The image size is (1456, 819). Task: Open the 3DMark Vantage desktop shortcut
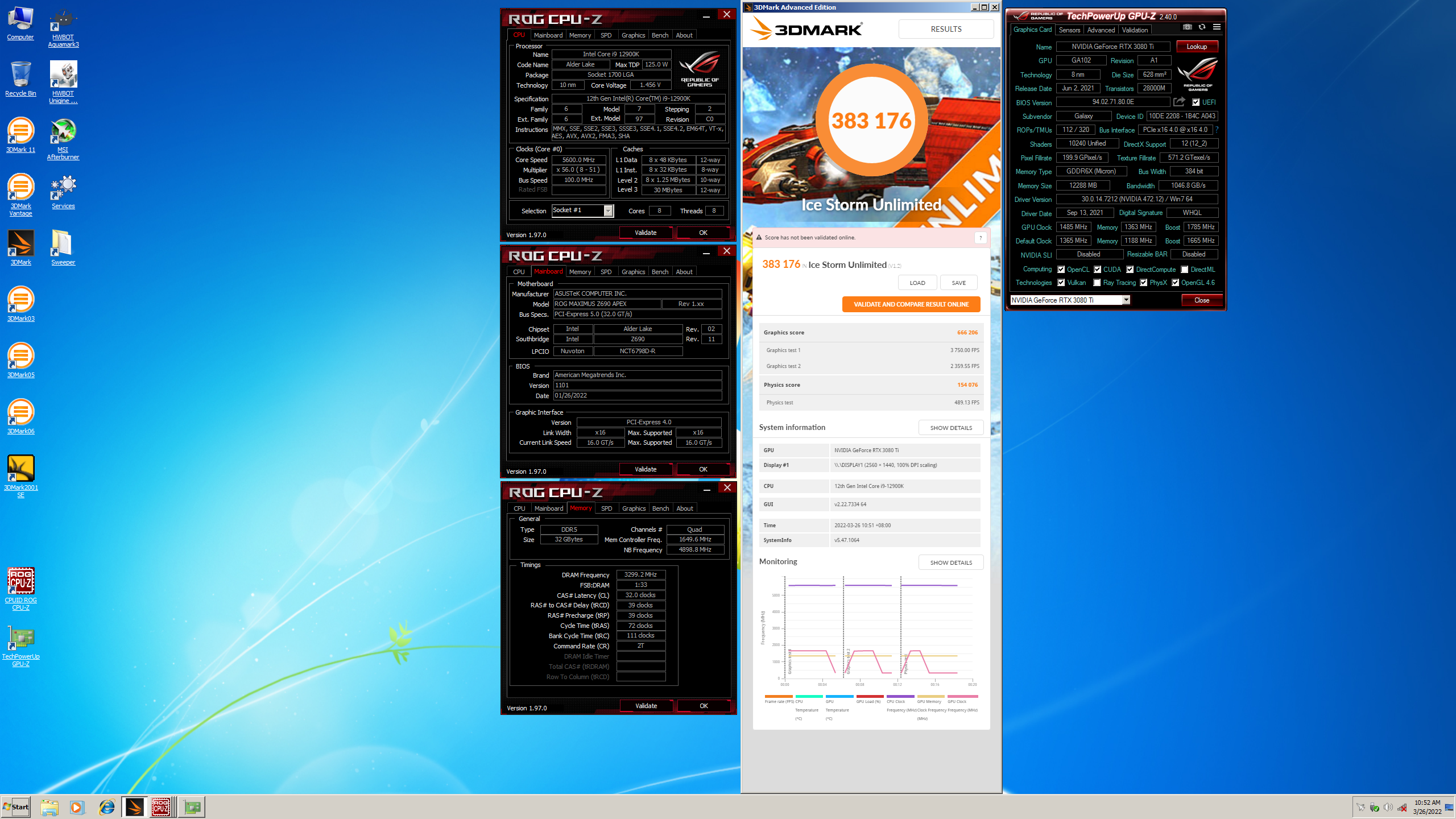20,195
